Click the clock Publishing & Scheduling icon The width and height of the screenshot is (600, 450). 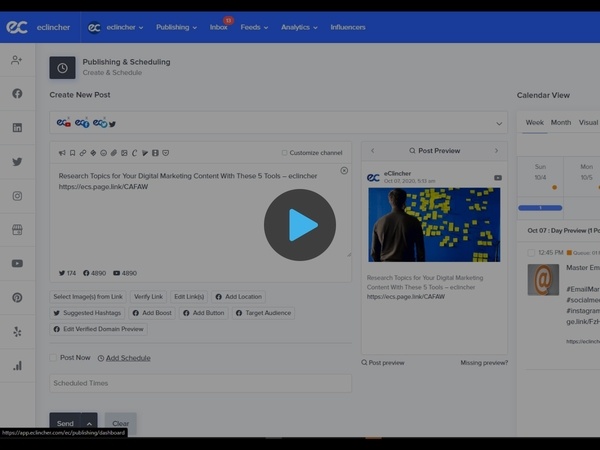point(62,68)
